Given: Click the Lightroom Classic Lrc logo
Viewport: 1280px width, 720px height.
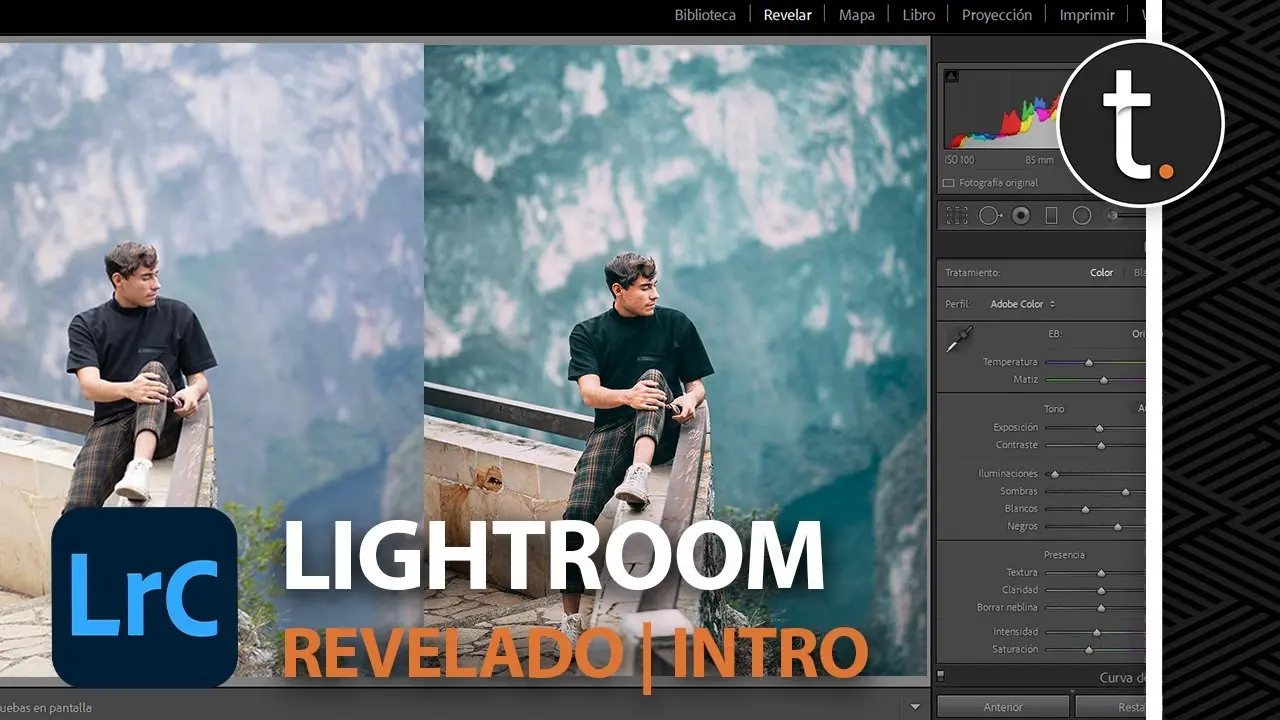Looking at the screenshot, I should 144,597.
